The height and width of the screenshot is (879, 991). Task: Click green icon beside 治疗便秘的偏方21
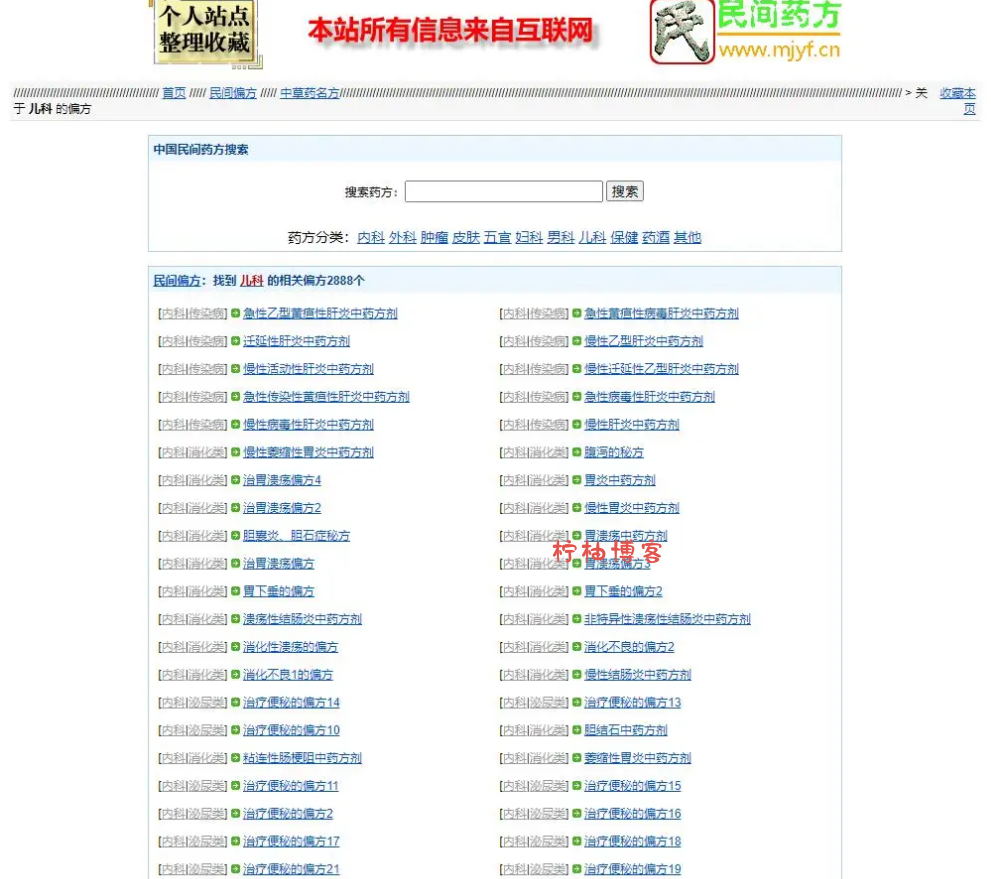pos(233,870)
